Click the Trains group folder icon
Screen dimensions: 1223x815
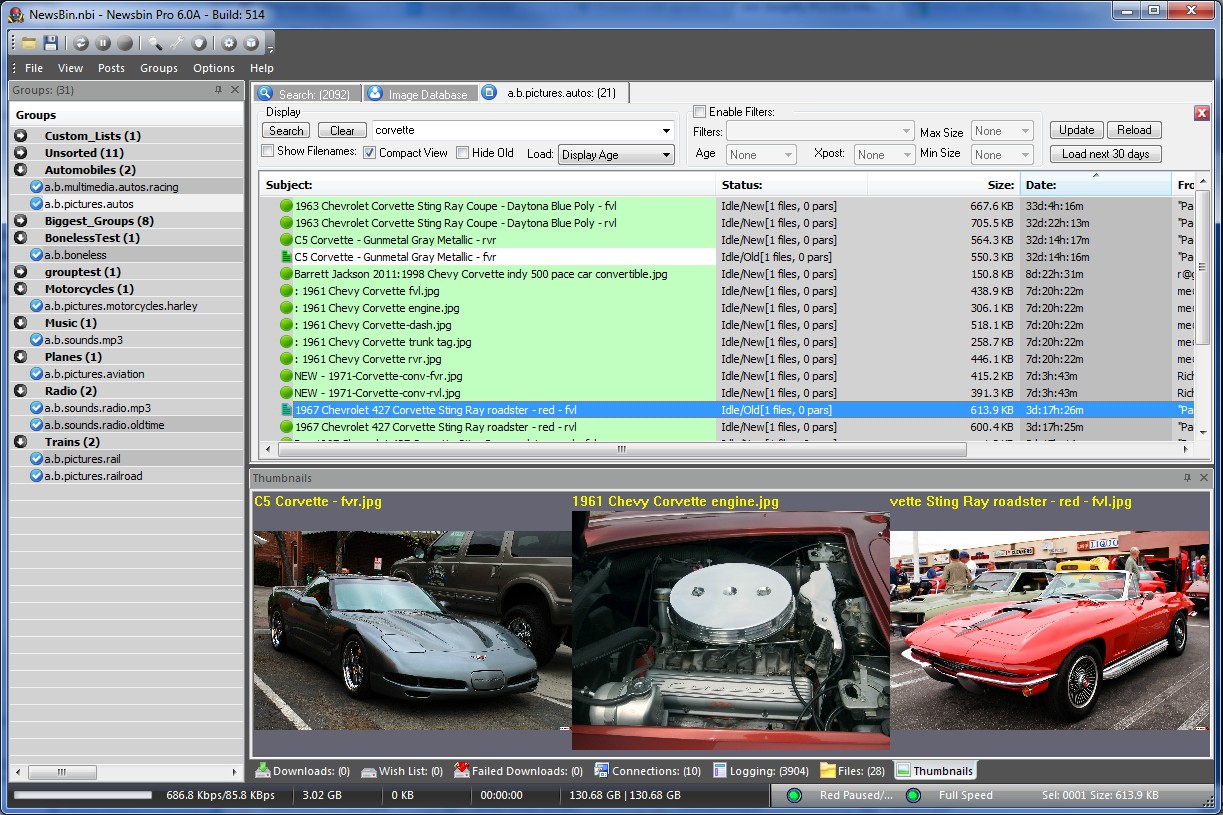(x=21, y=442)
